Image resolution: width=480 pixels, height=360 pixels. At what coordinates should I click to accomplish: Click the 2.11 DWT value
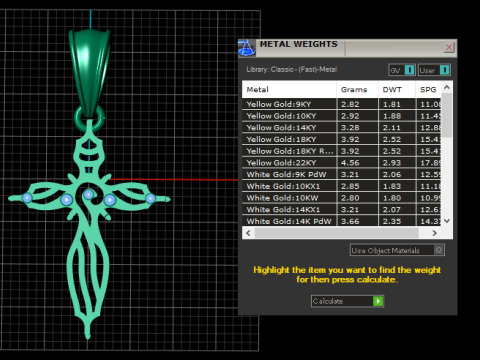[x=392, y=128]
